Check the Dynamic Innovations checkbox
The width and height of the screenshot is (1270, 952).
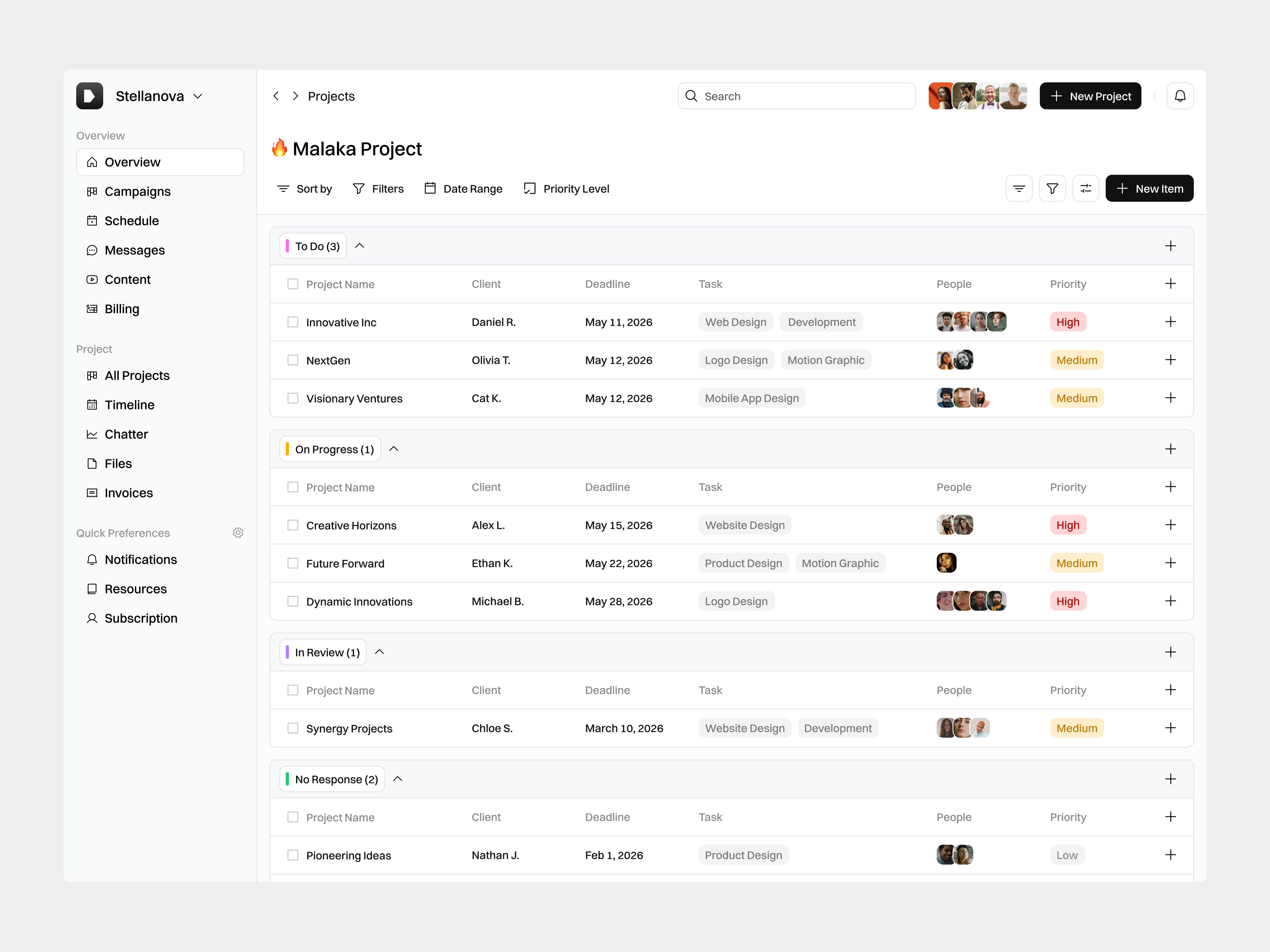pyautogui.click(x=293, y=601)
